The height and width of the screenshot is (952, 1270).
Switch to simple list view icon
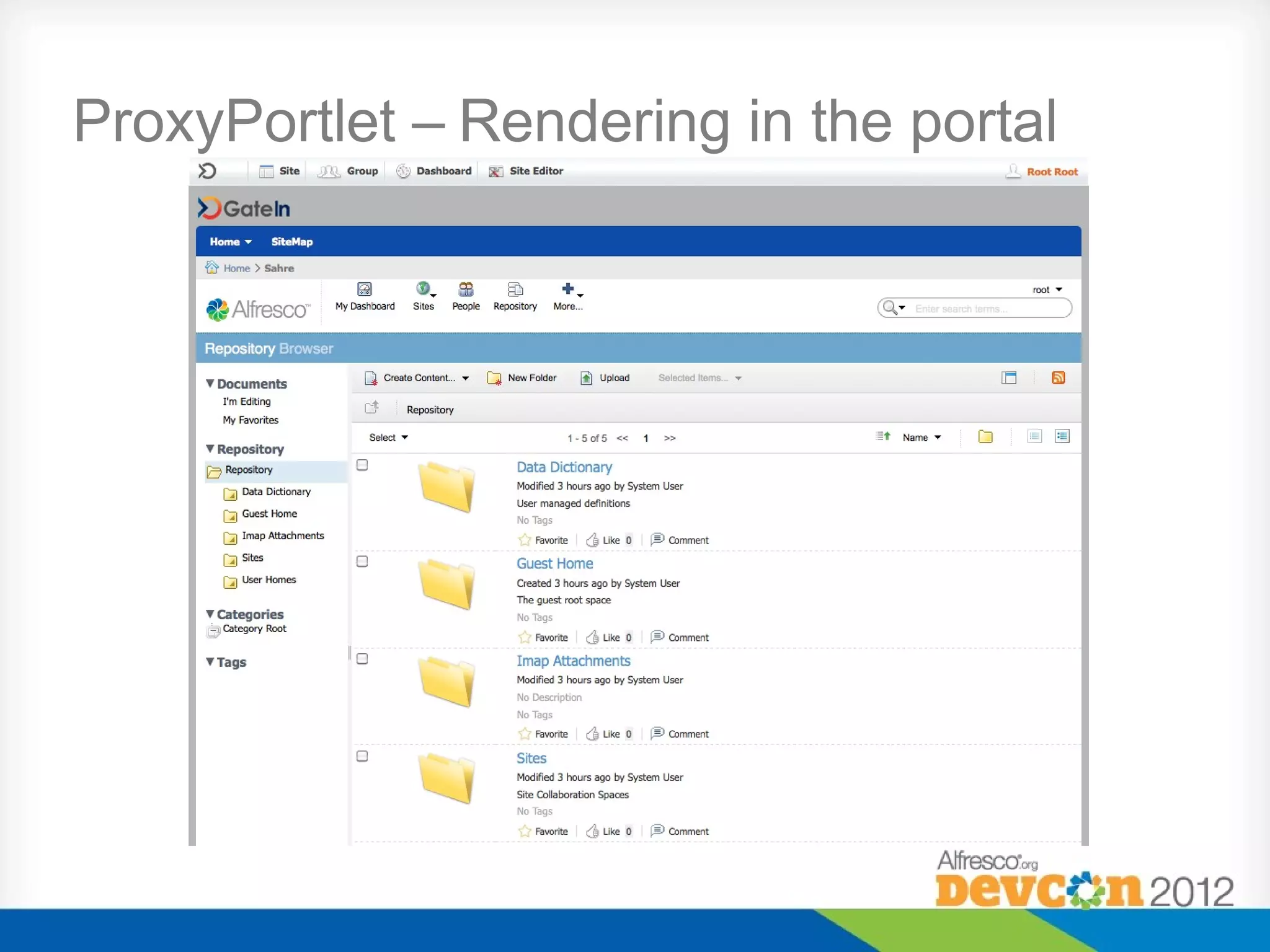(1034, 436)
